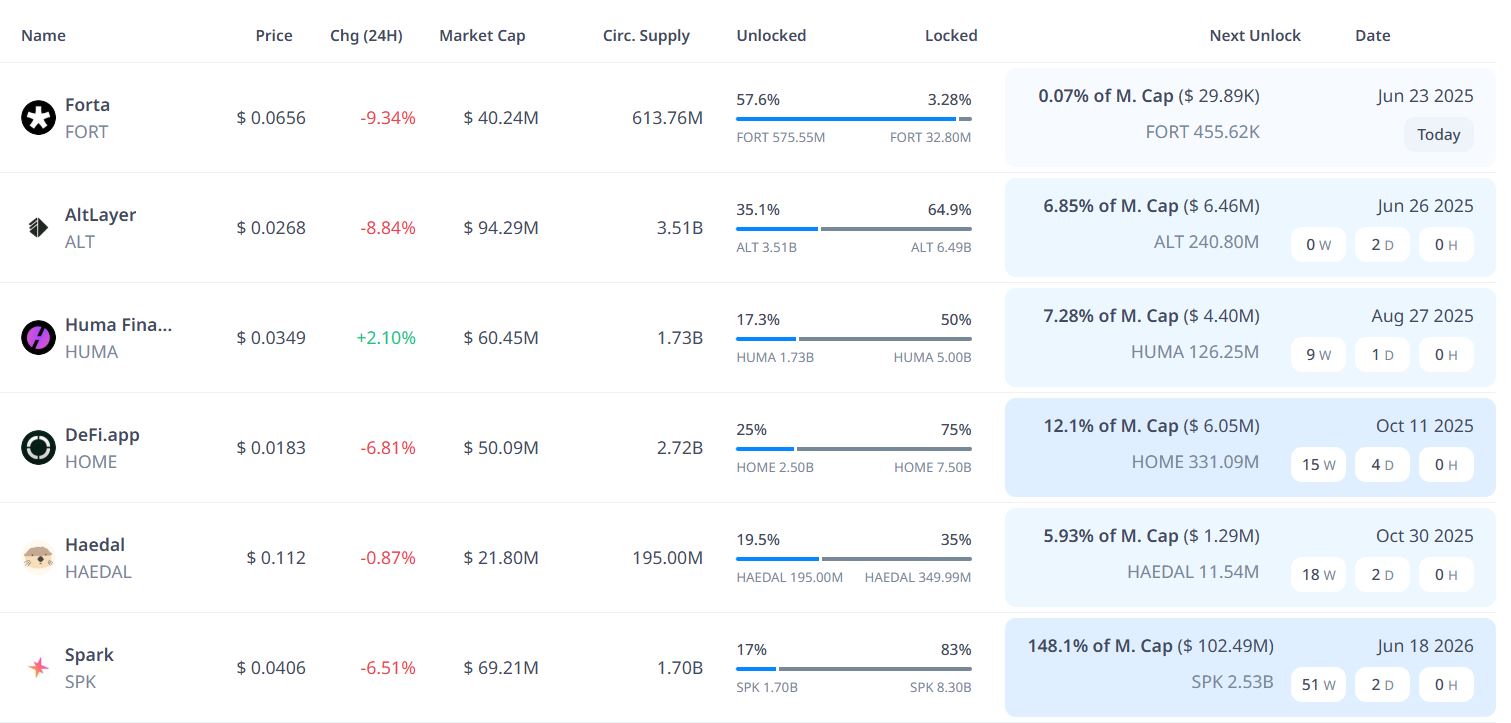1511x723 pixels.
Task: Click AltLayer's next unlock card
Action: click(x=1250, y=227)
